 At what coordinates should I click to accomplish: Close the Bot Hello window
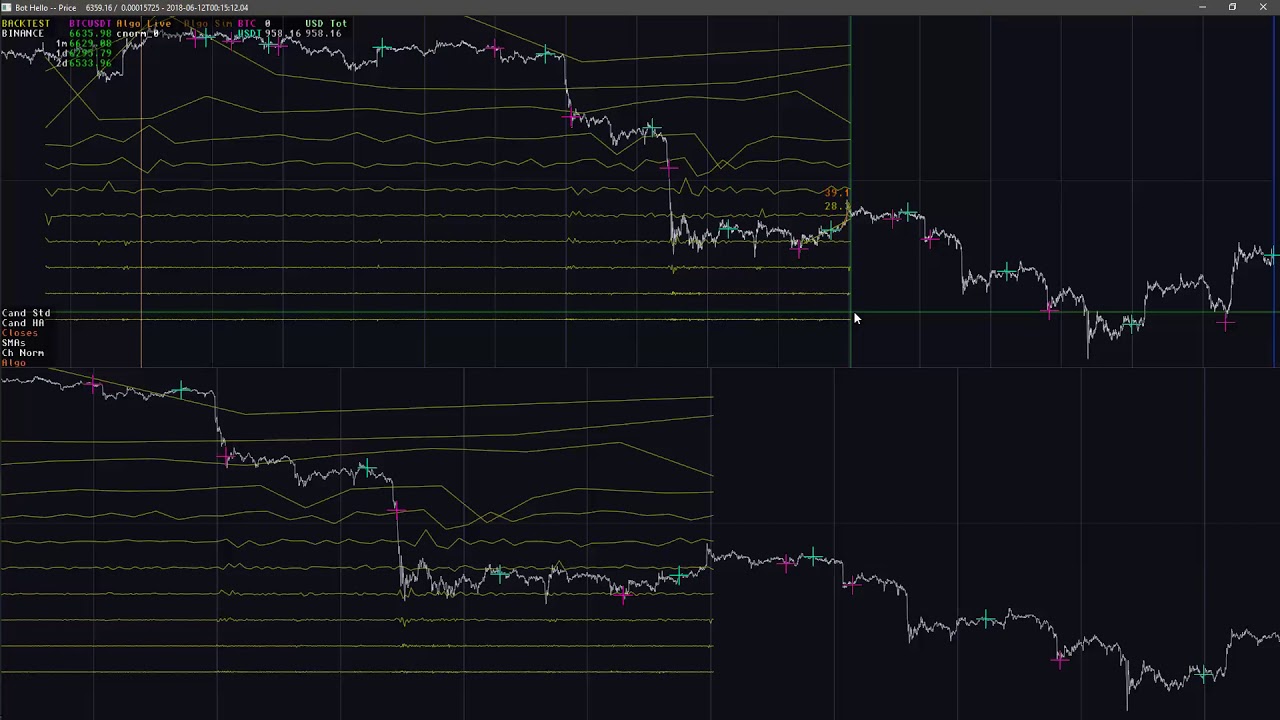pyautogui.click(x=1263, y=7)
